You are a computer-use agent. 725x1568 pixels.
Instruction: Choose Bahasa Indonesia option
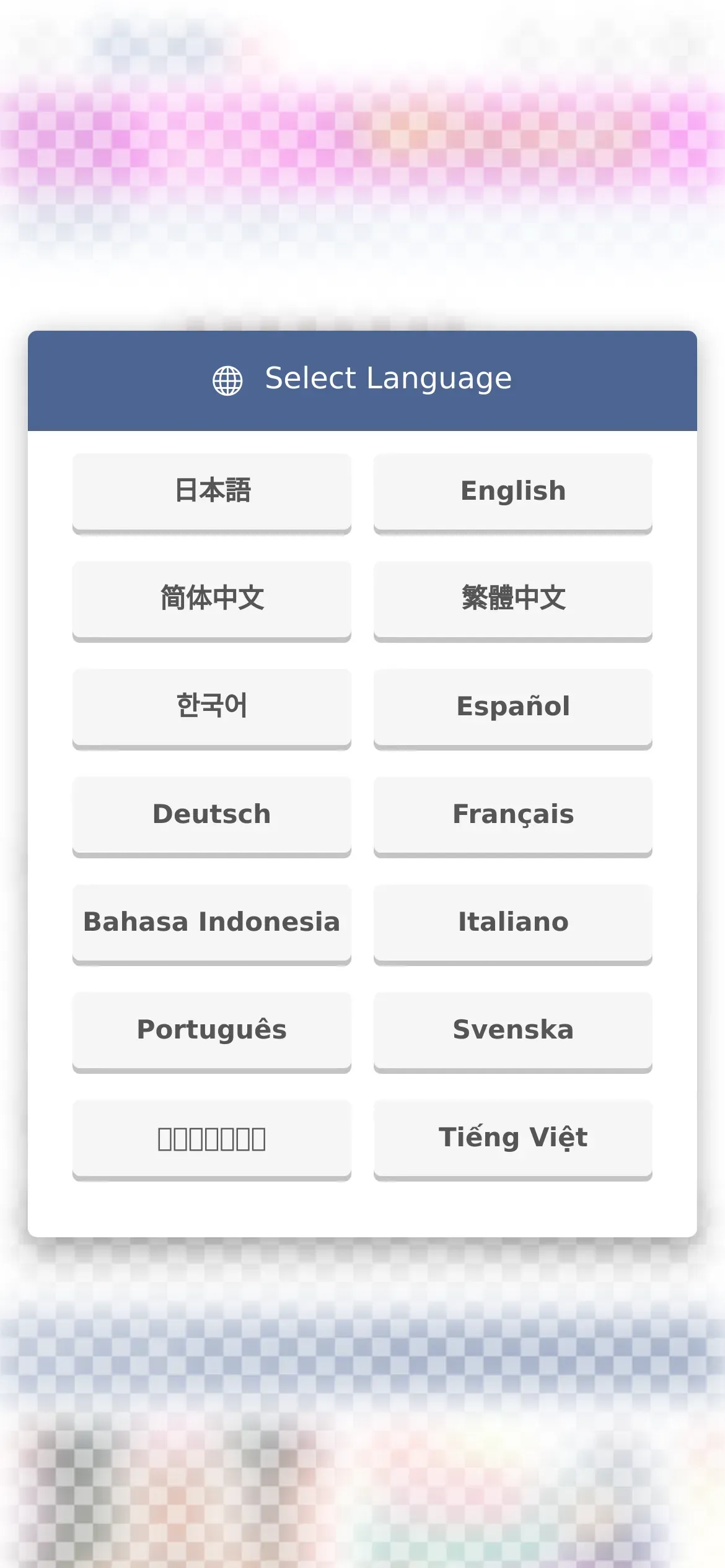(x=212, y=925)
